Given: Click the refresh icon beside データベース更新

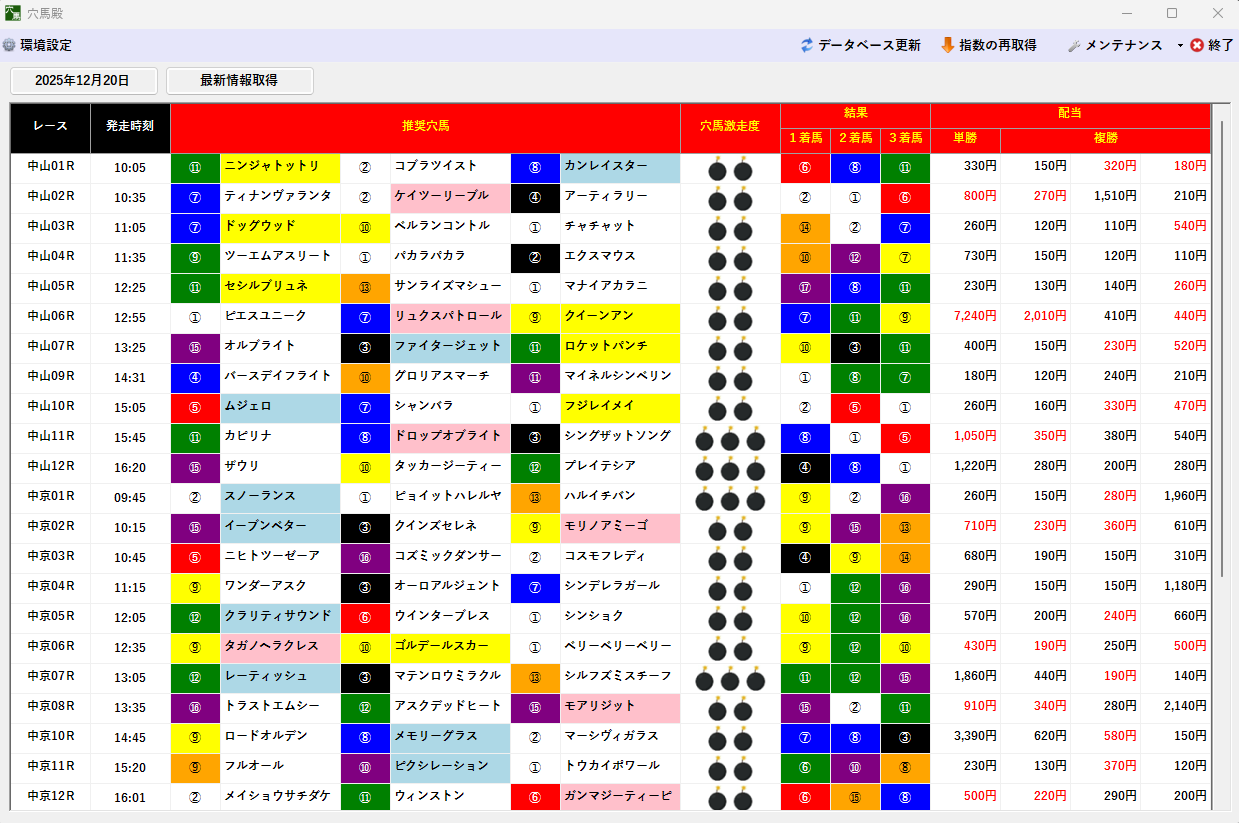Looking at the screenshot, I should [x=805, y=45].
